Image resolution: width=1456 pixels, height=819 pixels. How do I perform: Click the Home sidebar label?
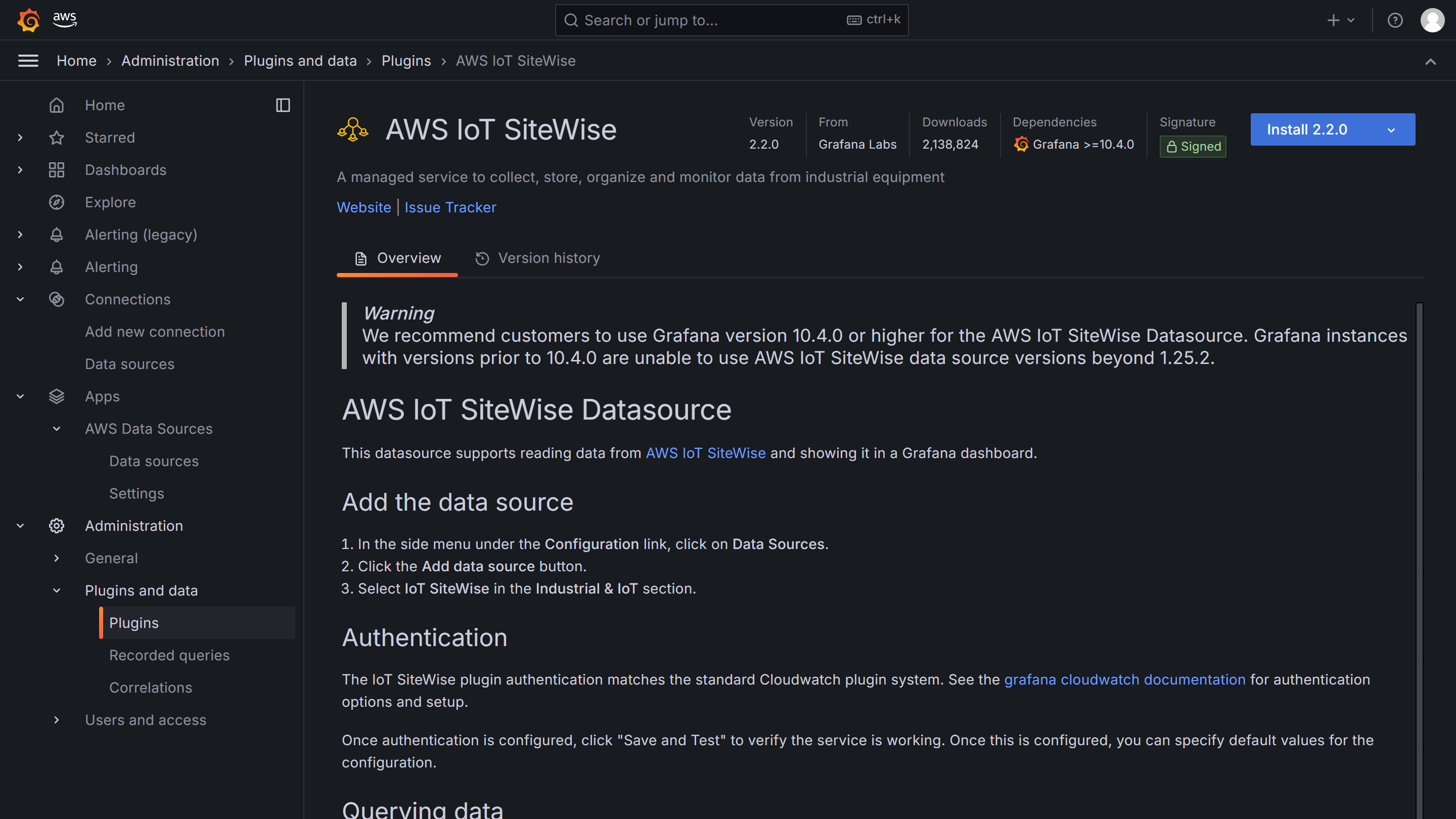point(105,105)
